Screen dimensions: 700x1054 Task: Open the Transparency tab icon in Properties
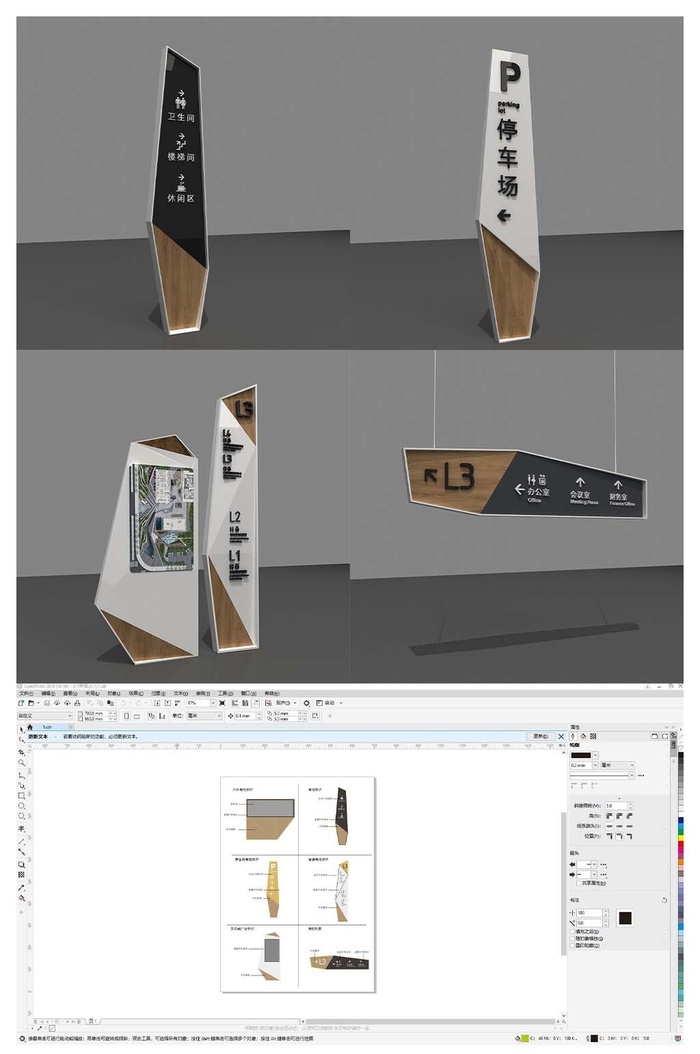[x=593, y=736]
